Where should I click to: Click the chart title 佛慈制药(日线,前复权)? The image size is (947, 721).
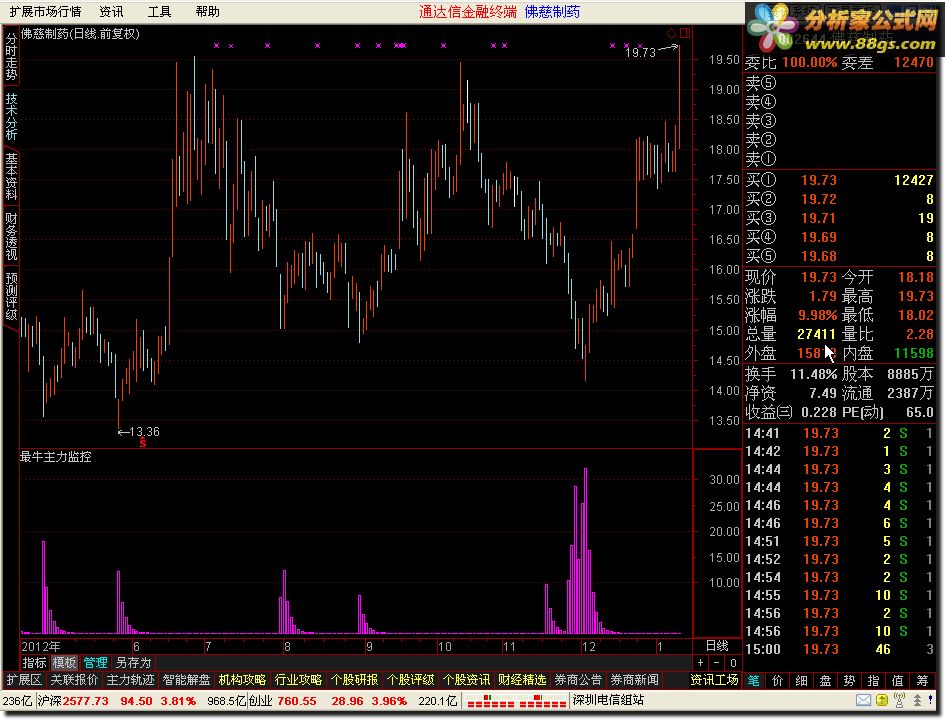pyautogui.click(x=80, y=34)
